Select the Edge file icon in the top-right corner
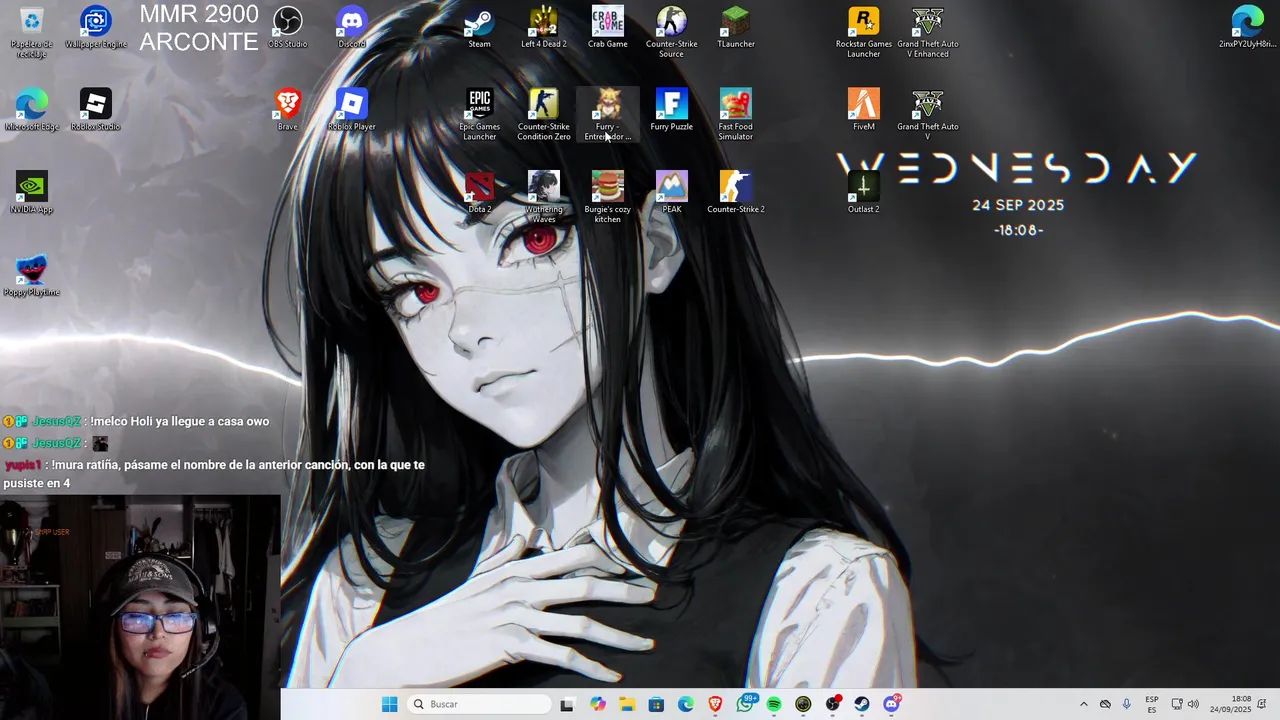 [x=1248, y=27]
